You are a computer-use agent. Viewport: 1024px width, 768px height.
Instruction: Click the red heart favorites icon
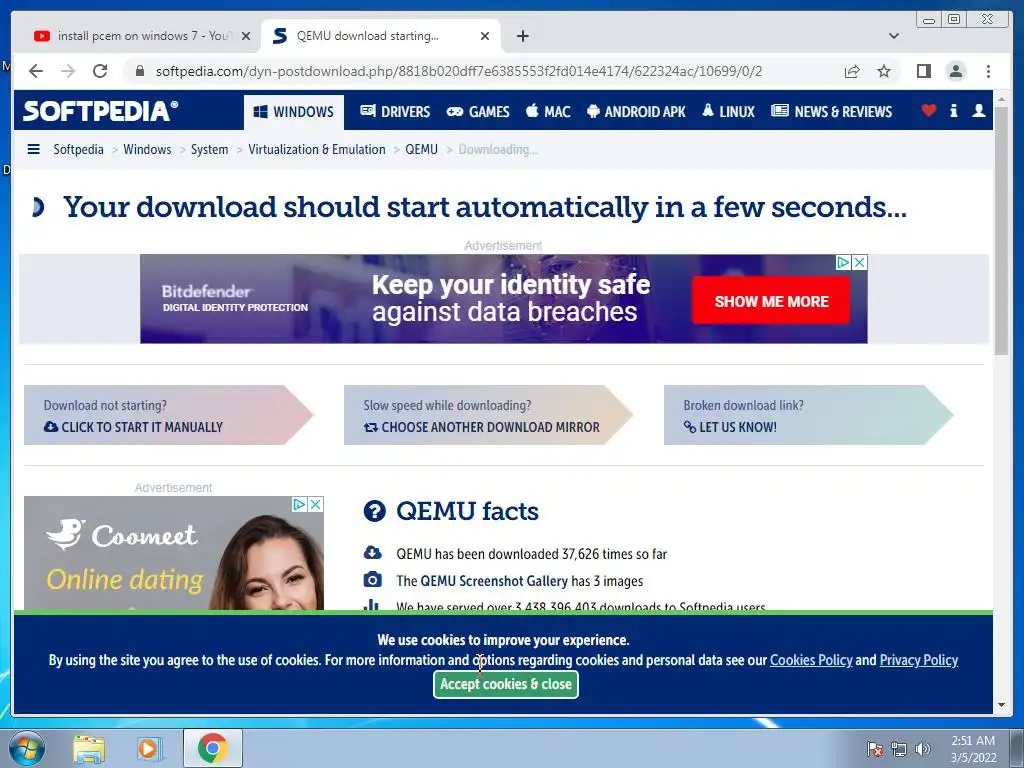tap(929, 110)
